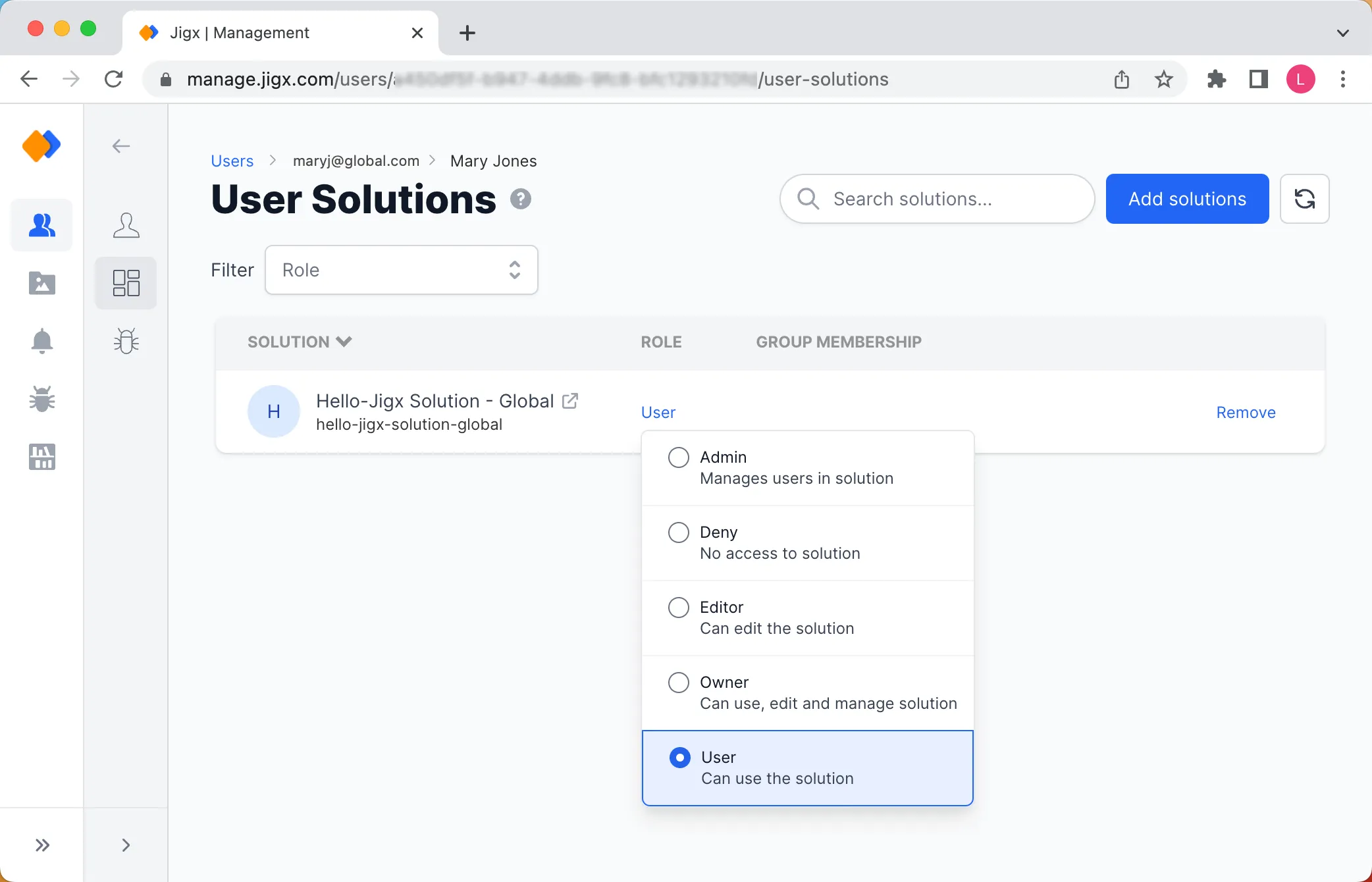This screenshot has width=1372, height=882.
Task: Click the Users breadcrumb link
Action: coord(232,161)
